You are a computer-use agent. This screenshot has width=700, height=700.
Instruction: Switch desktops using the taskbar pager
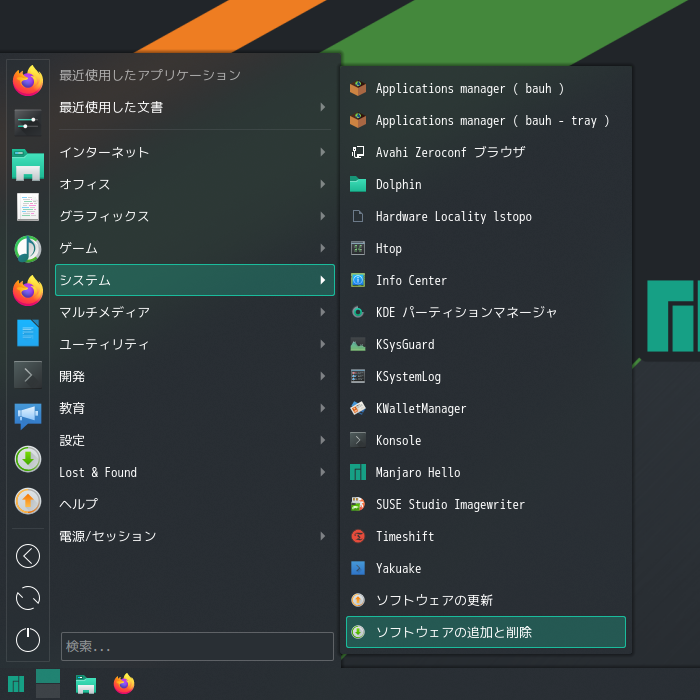pos(48,683)
